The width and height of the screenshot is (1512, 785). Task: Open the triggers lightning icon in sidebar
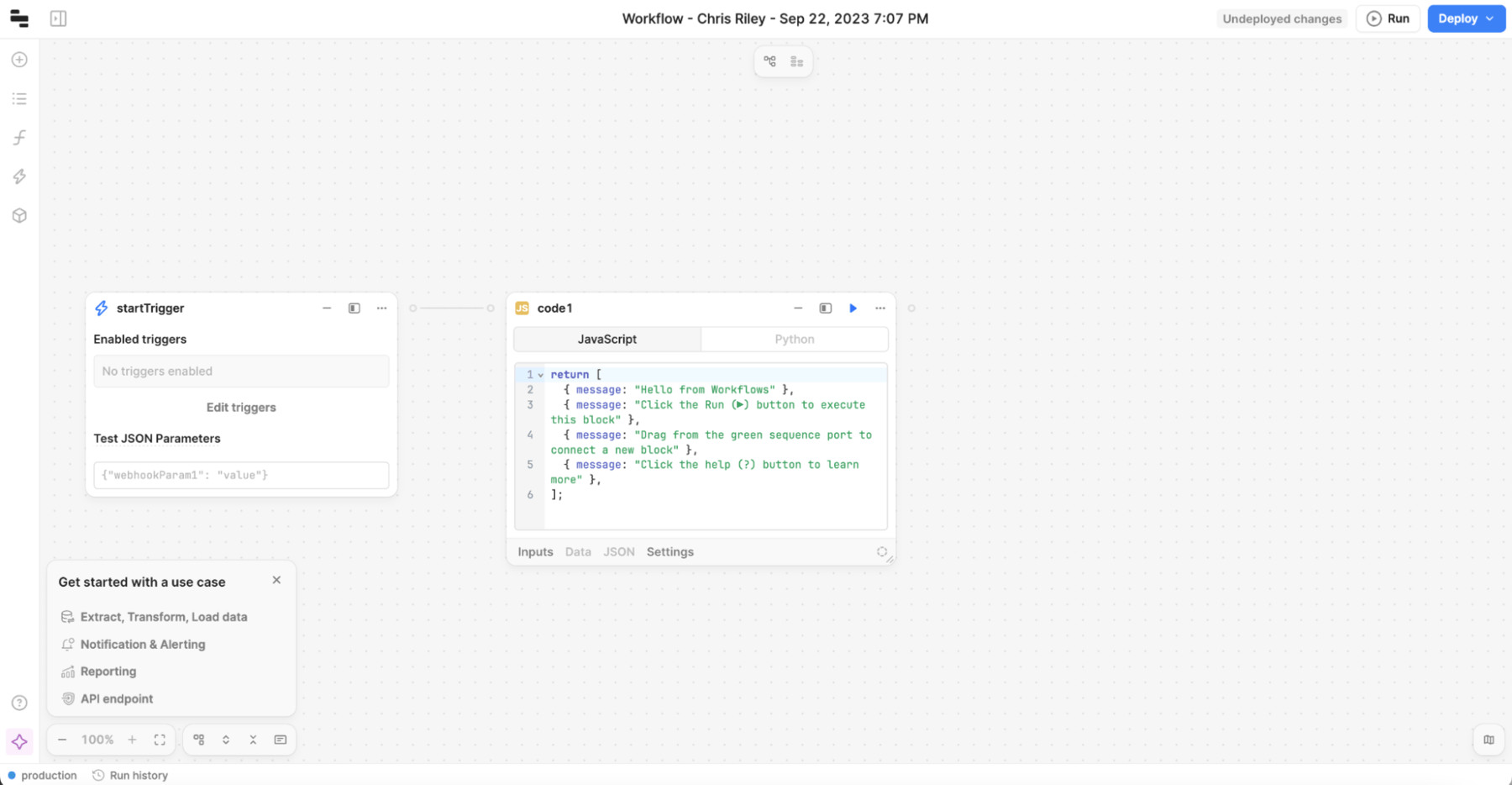[x=19, y=176]
